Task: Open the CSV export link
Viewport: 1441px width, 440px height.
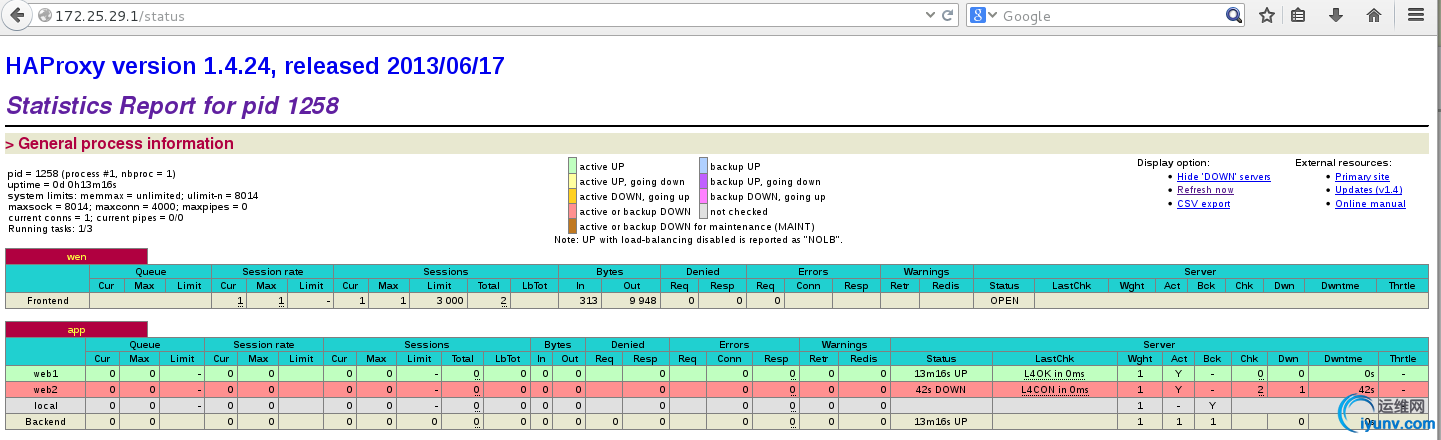Action: pyautogui.click(x=1203, y=204)
